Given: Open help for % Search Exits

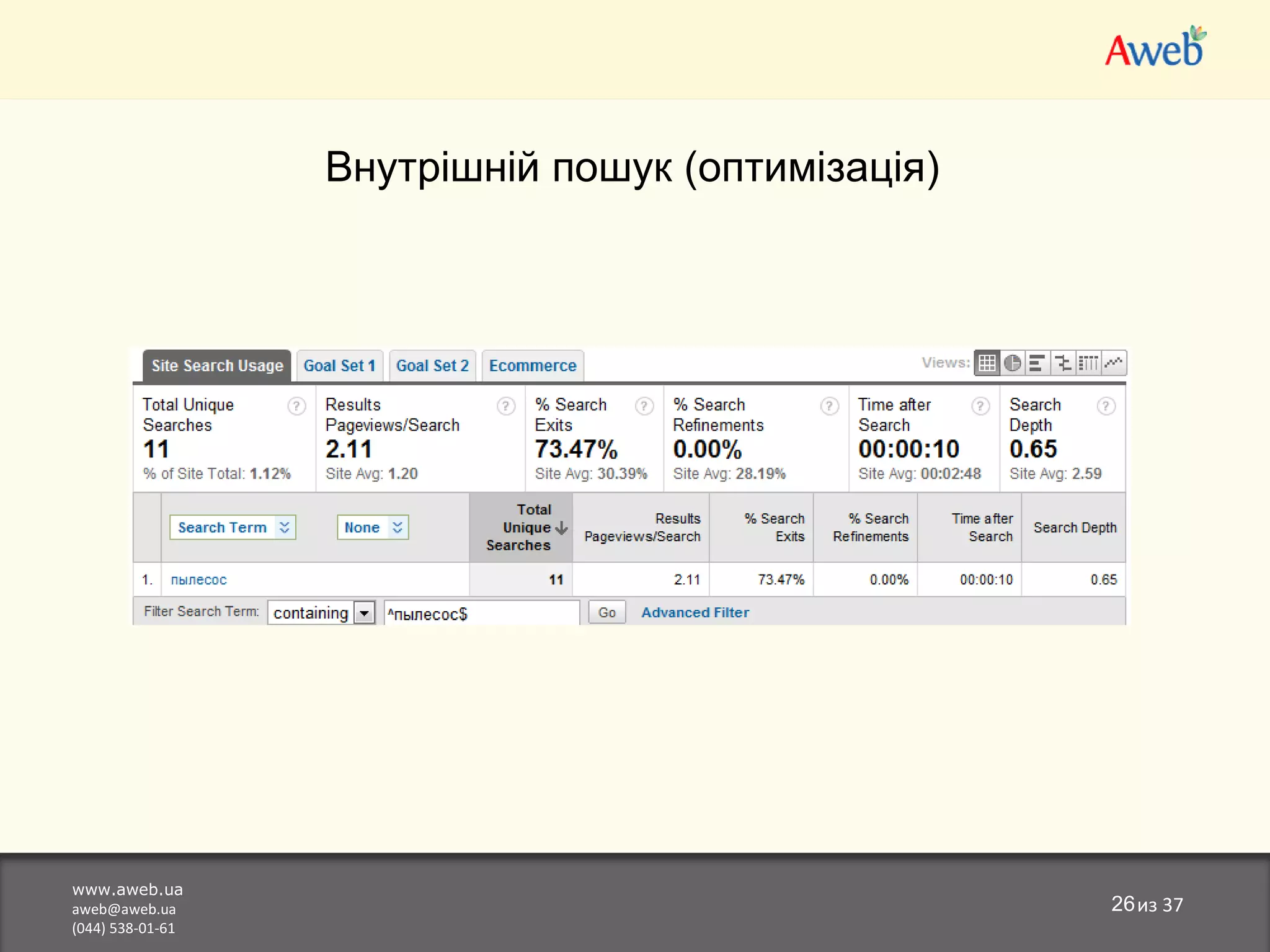Looking at the screenshot, I should click(x=644, y=406).
